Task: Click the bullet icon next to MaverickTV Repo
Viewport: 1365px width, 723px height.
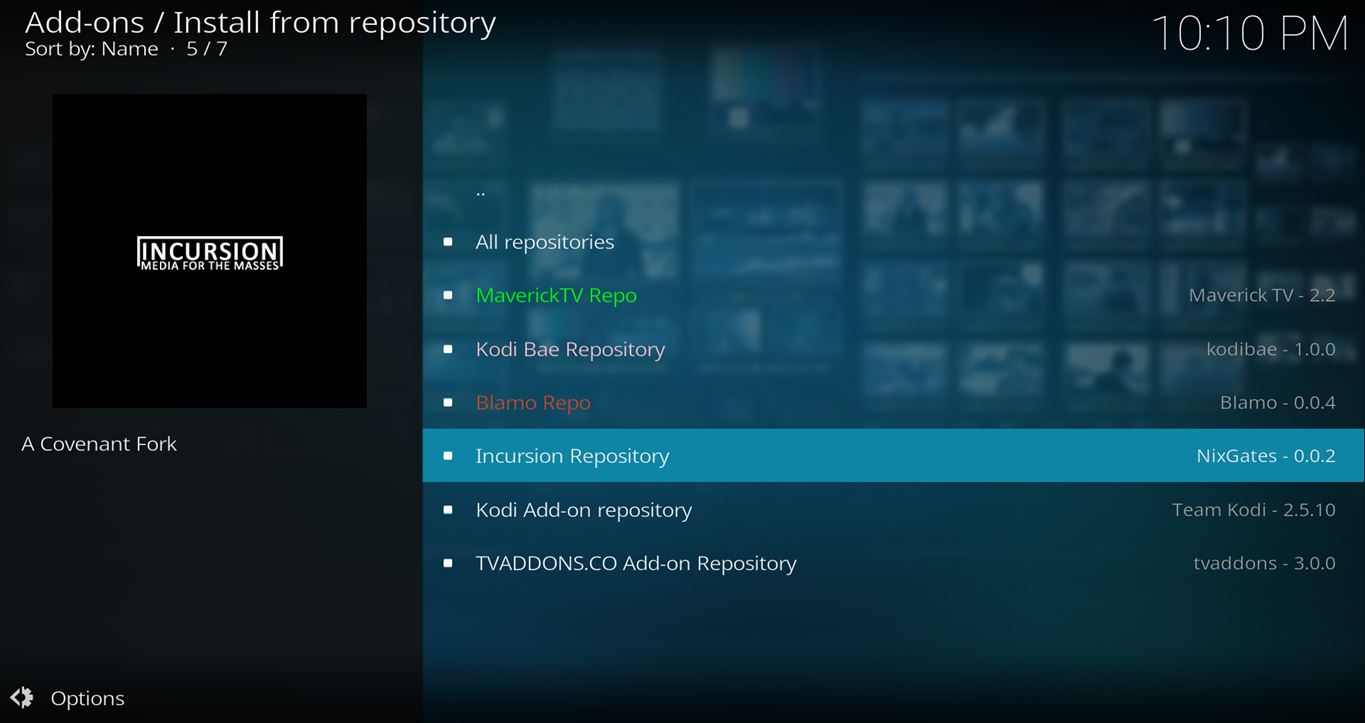Action: point(447,296)
